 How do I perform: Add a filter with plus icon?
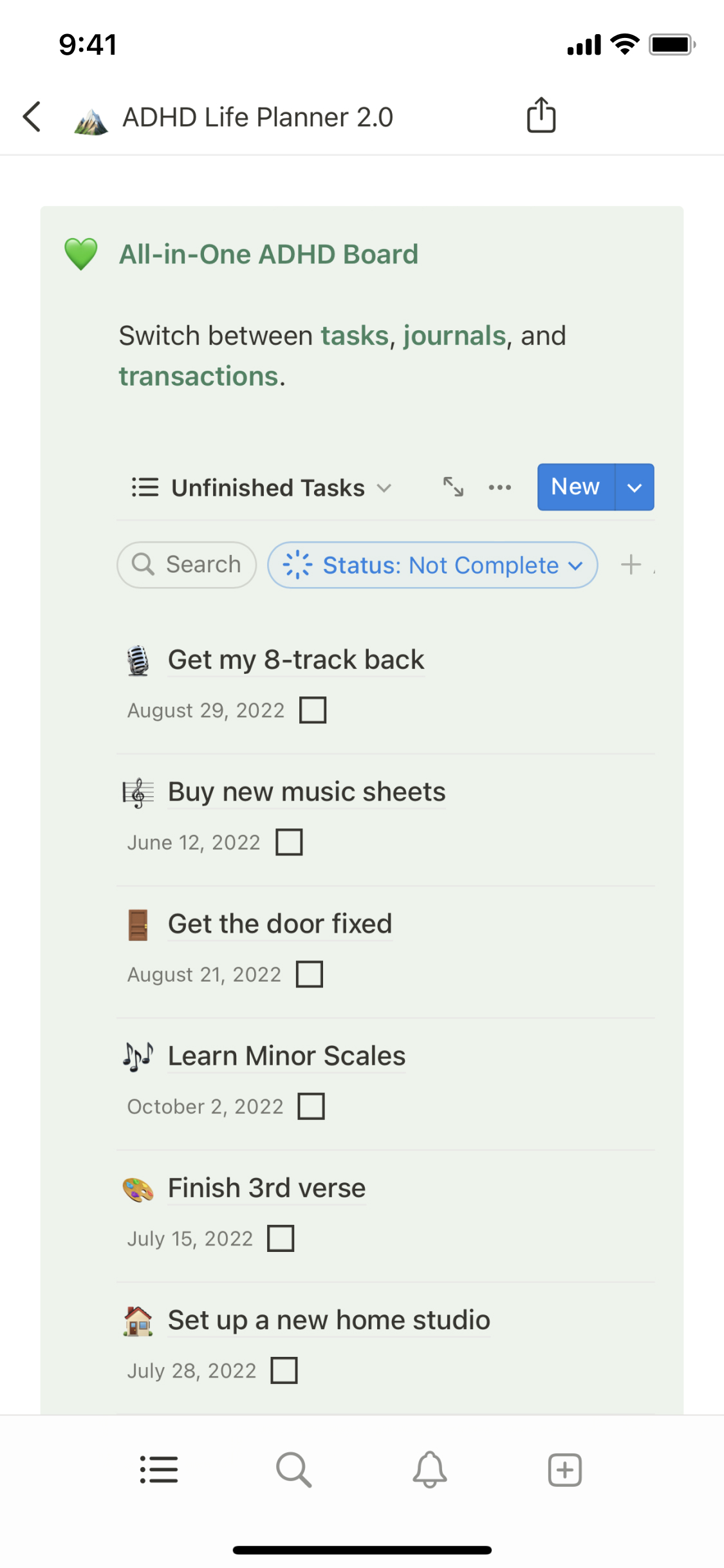click(631, 565)
